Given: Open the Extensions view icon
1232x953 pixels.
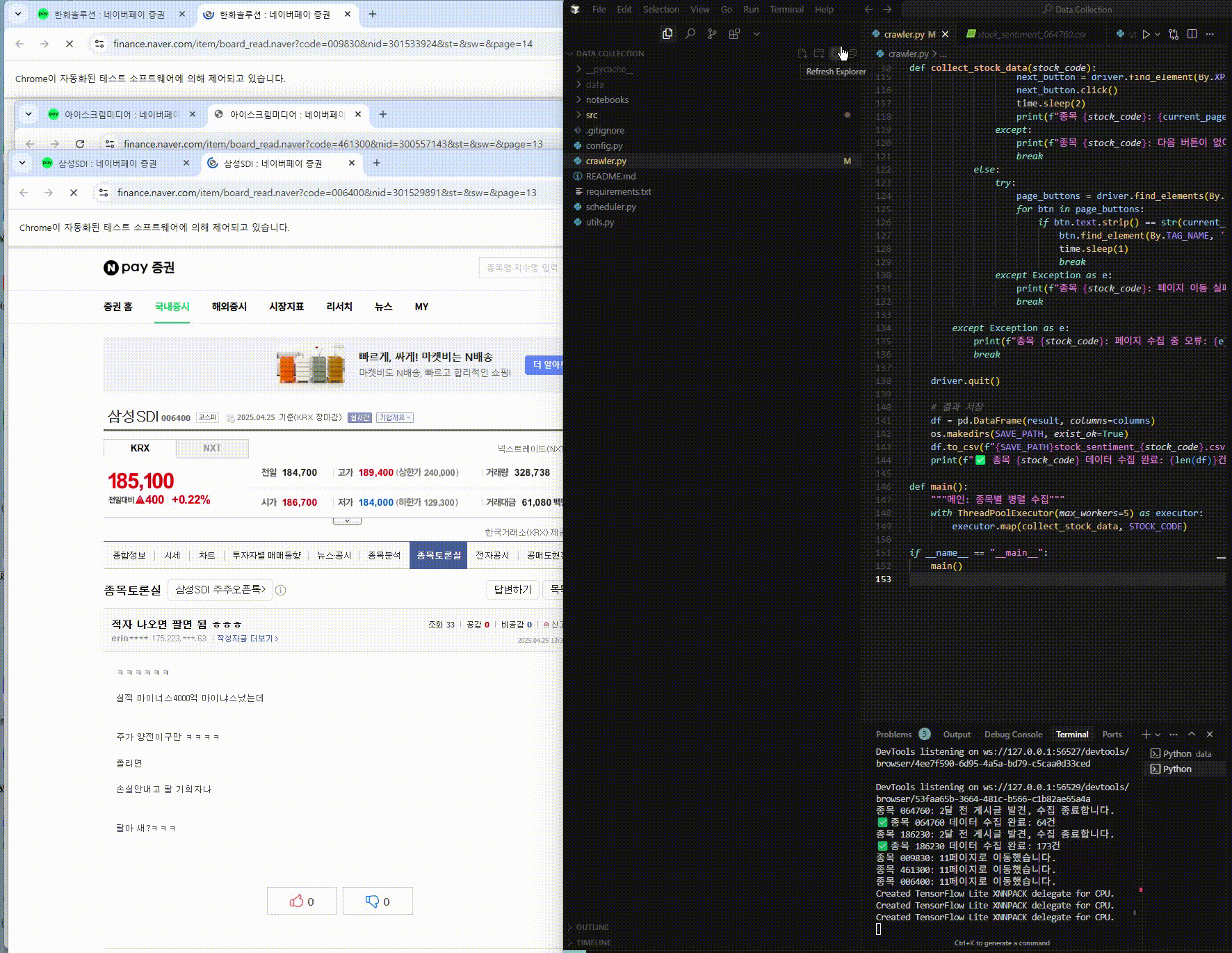Looking at the screenshot, I should pyautogui.click(x=734, y=33).
